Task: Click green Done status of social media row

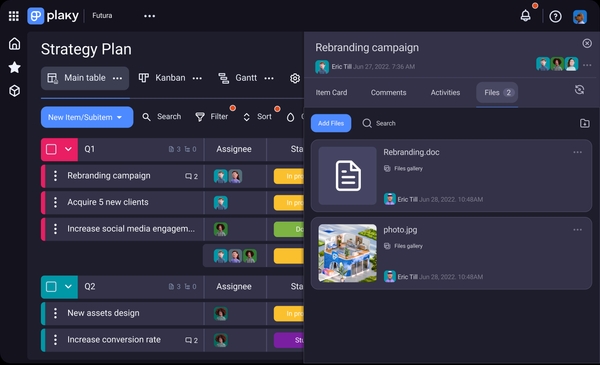Action: click(x=289, y=229)
